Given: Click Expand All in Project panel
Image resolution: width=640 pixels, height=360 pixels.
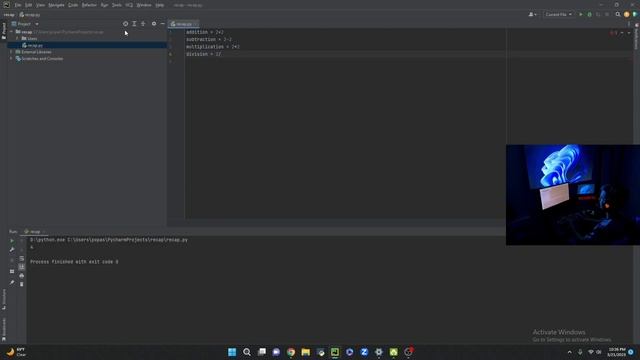Looking at the screenshot, I should 134,24.
